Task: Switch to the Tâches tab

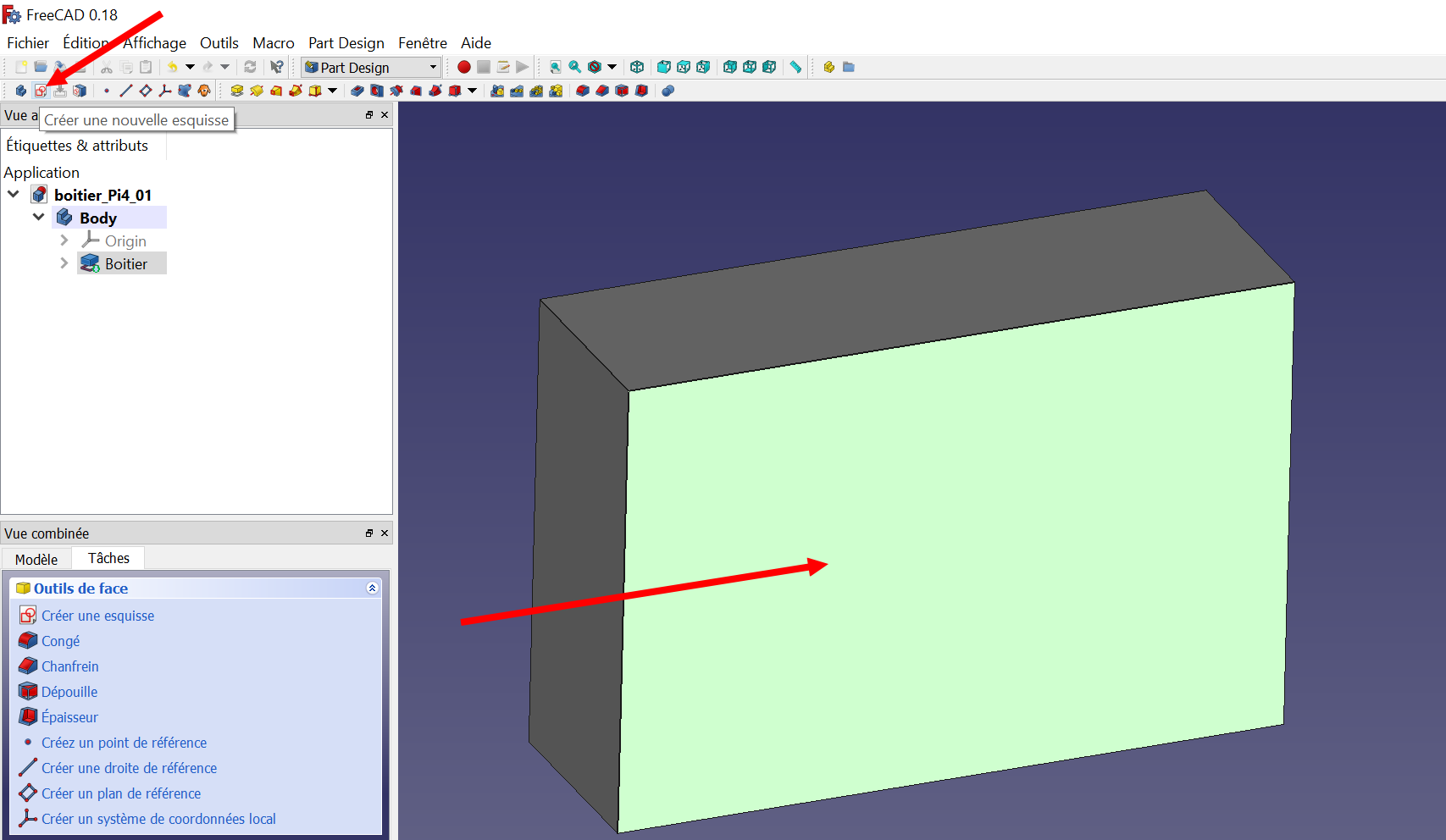Action: (108, 558)
